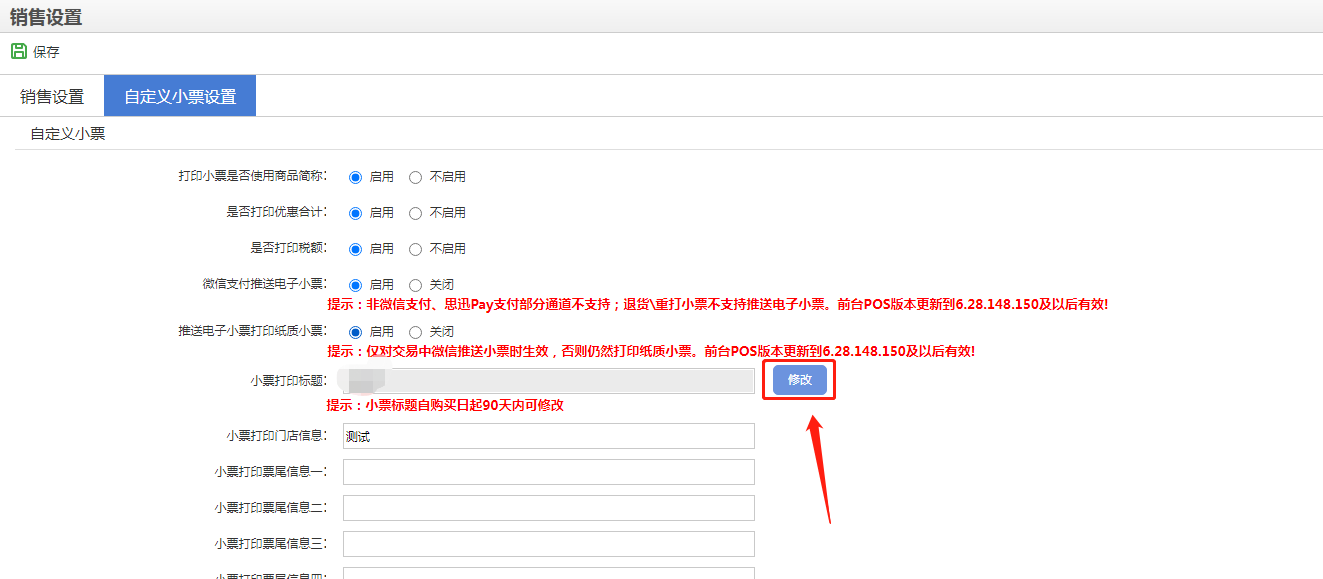Enable 是否打印优惠合计 option
Viewport: 1323px width, 579px height.
pos(355,213)
